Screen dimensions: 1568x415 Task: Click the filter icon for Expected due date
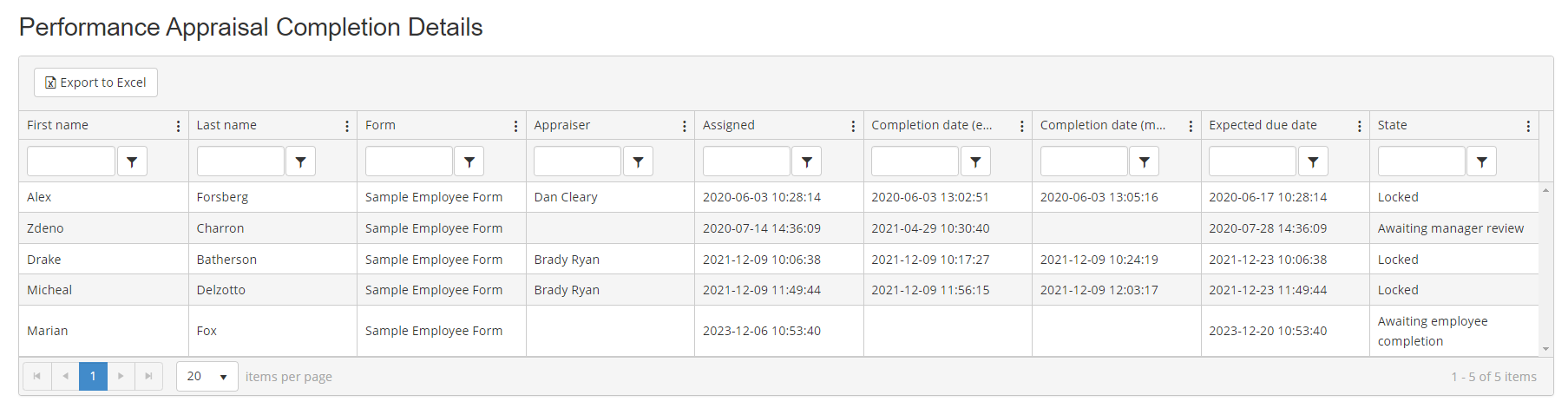pos(1313,161)
